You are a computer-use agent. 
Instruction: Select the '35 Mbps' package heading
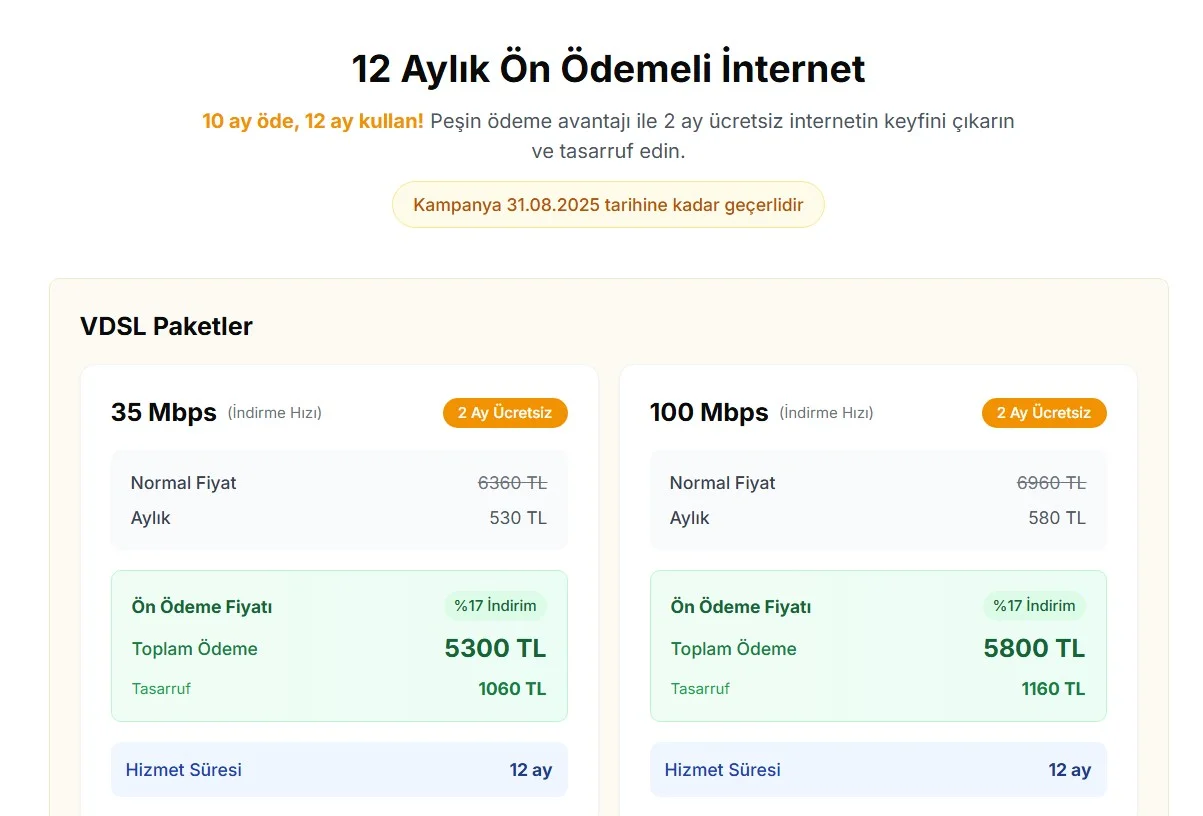164,412
